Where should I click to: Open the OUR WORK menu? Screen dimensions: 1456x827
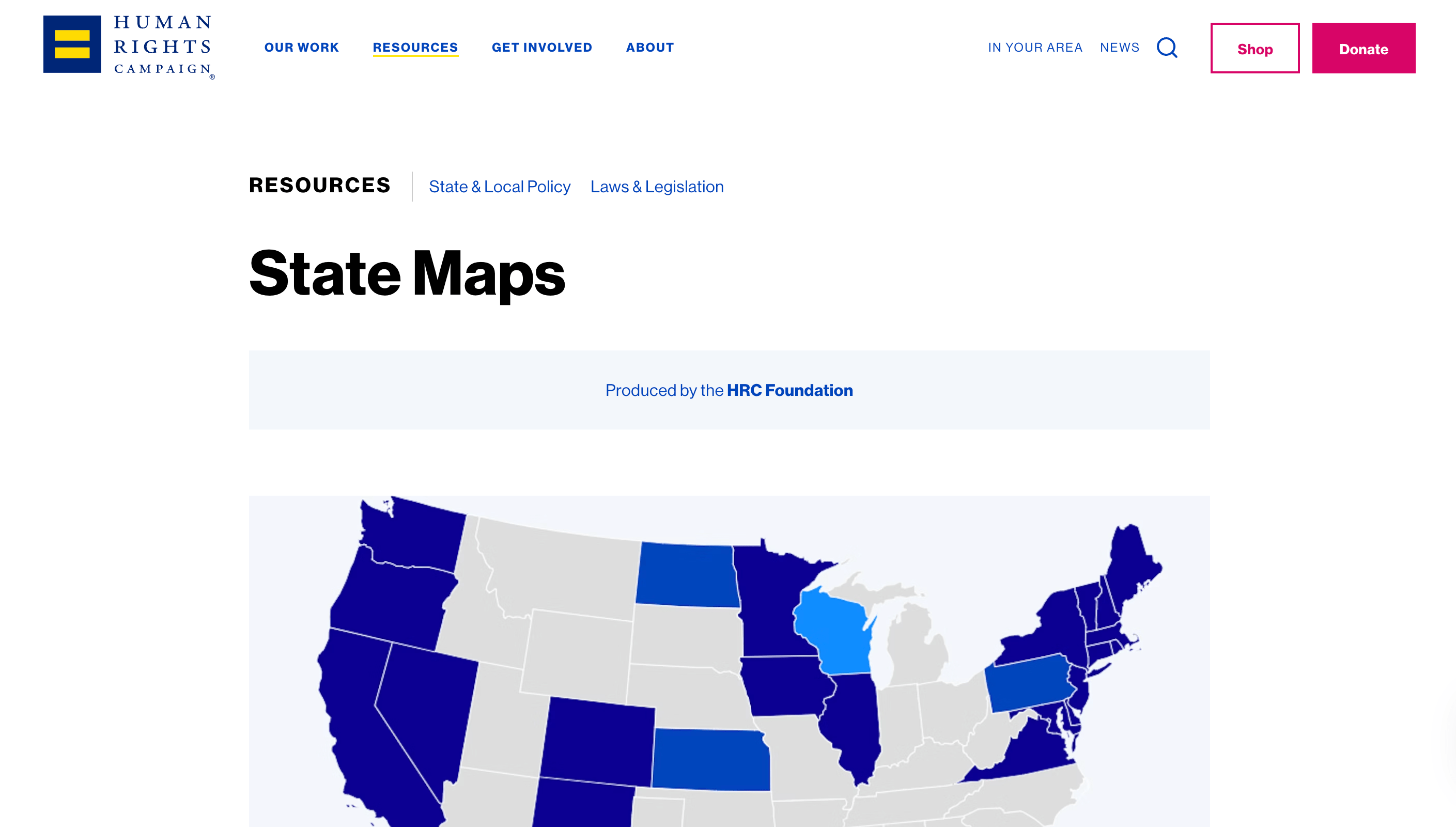tap(301, 48)
